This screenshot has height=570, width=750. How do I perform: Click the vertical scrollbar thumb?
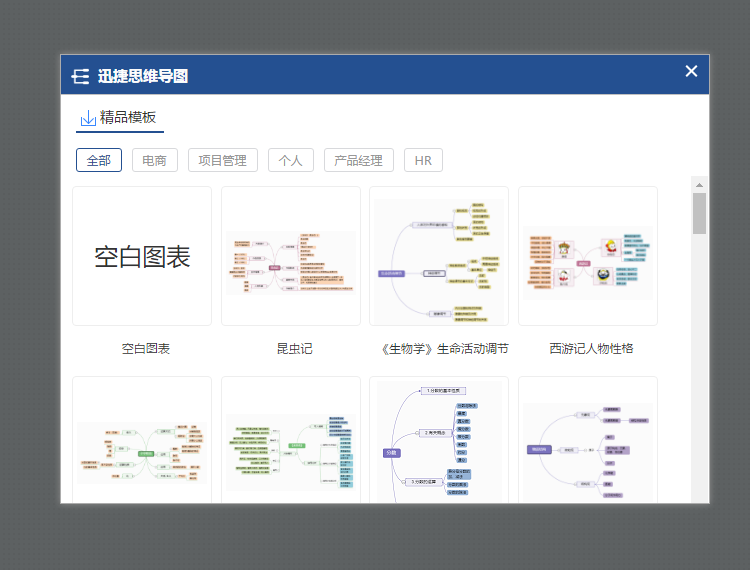coord(699,213)
